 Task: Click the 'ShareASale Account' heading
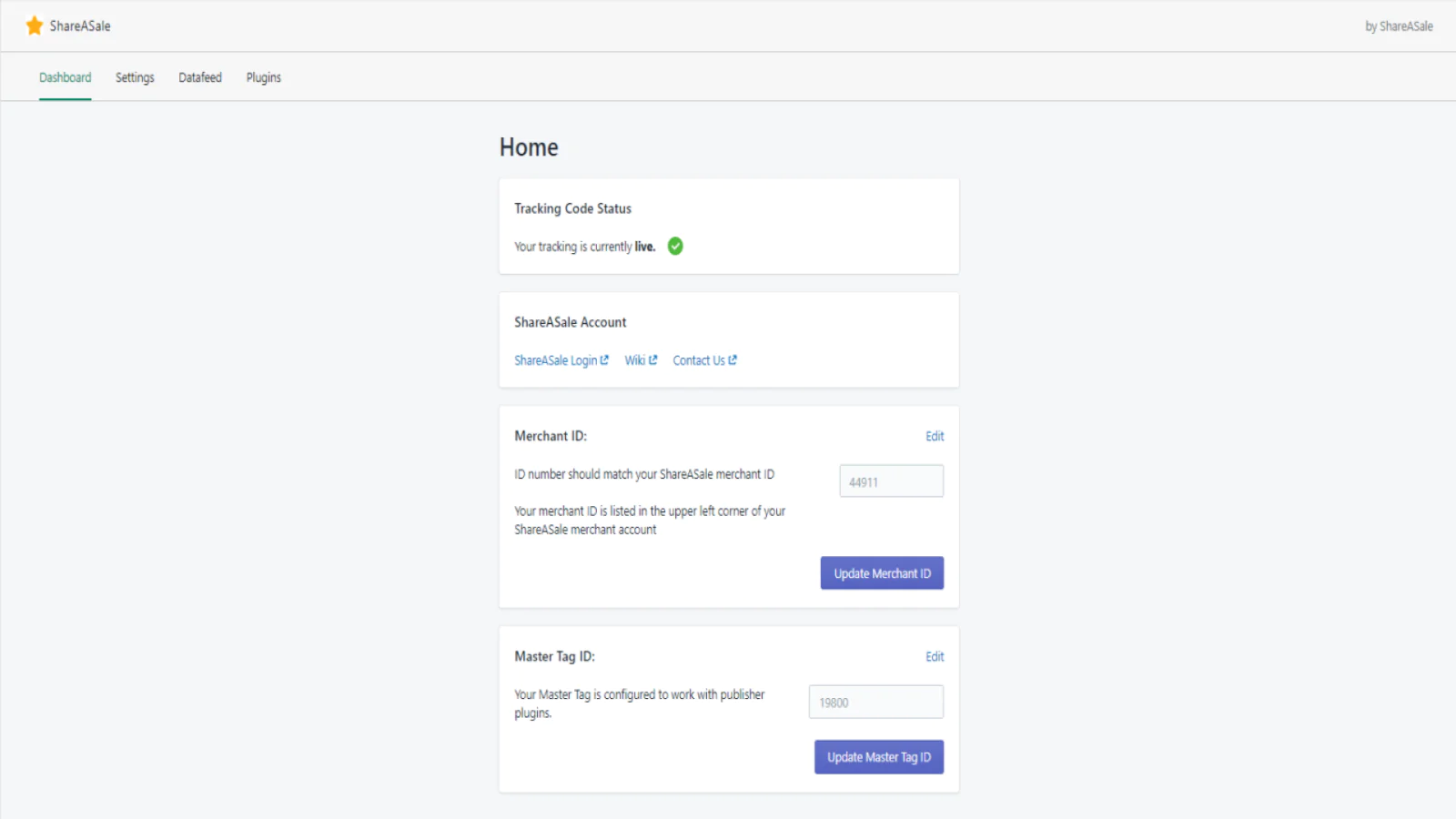570,322
